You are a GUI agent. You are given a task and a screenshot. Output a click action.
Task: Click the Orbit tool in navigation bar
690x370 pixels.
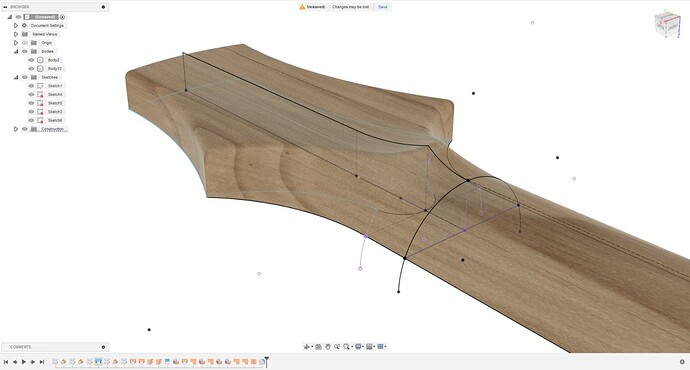pyautogui.click(x=307, y=347)
